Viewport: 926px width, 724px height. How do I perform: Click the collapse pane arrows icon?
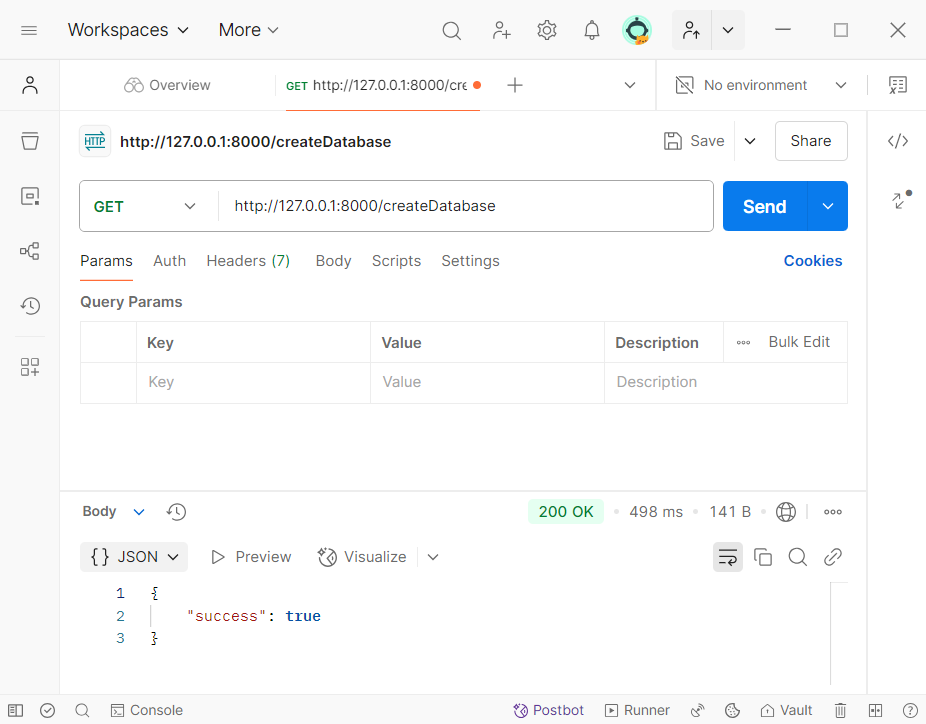[x=901, y=200]
